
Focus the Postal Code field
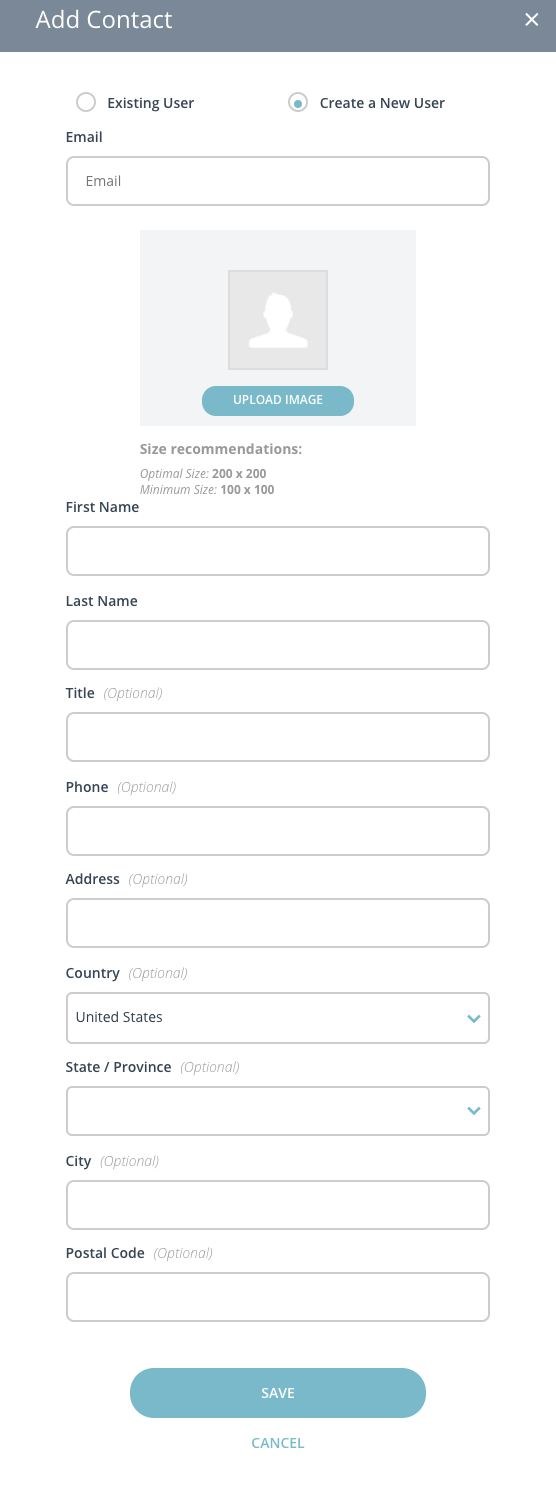[278, 1297]
